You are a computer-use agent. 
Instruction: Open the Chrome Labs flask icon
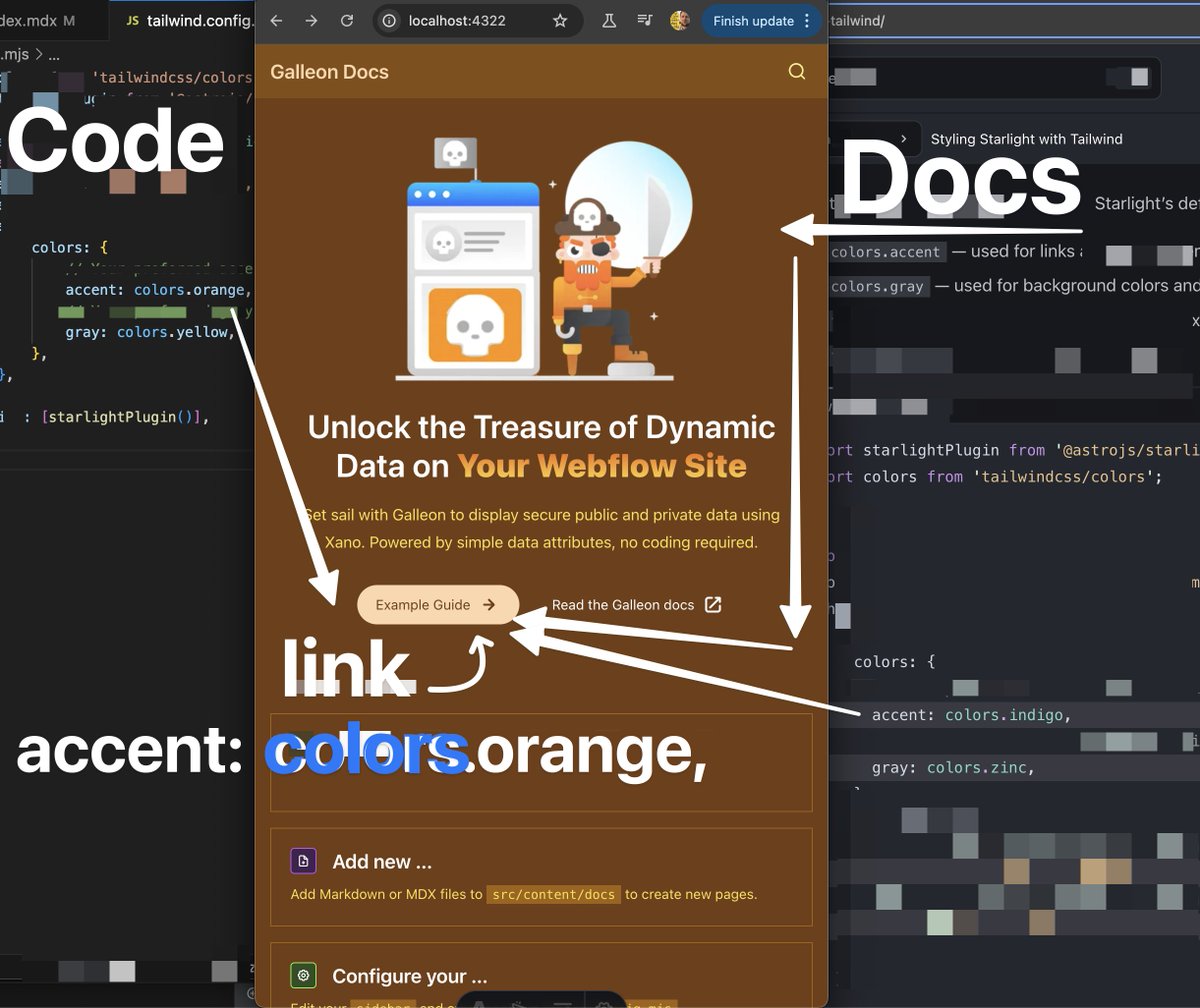click(609, 21)
